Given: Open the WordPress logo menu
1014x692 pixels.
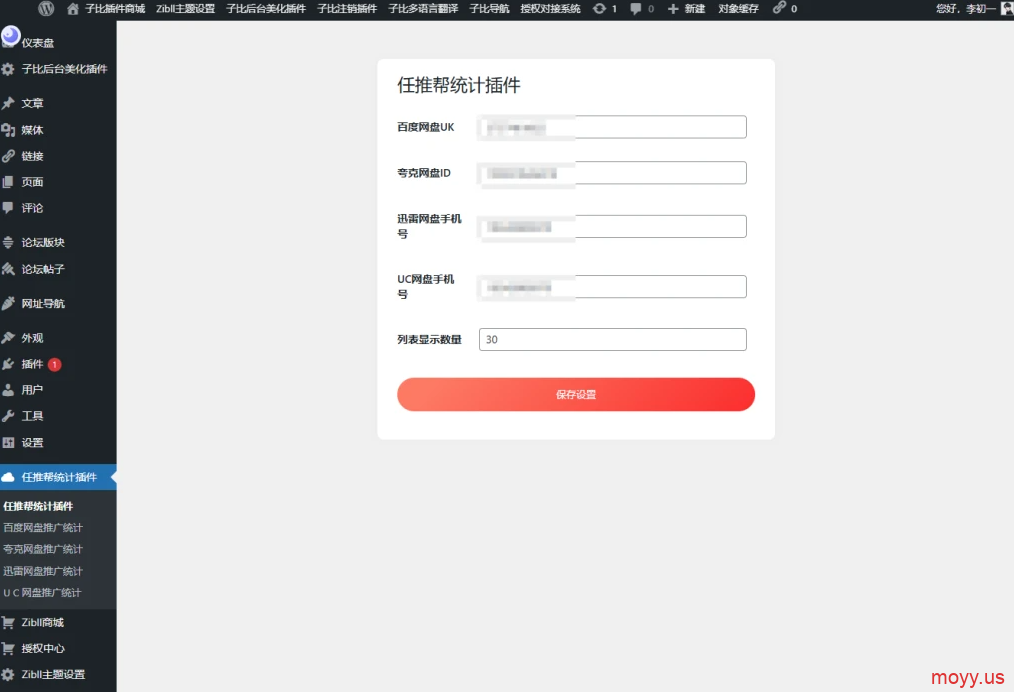Looking at the screenshot, I should 46,8.
